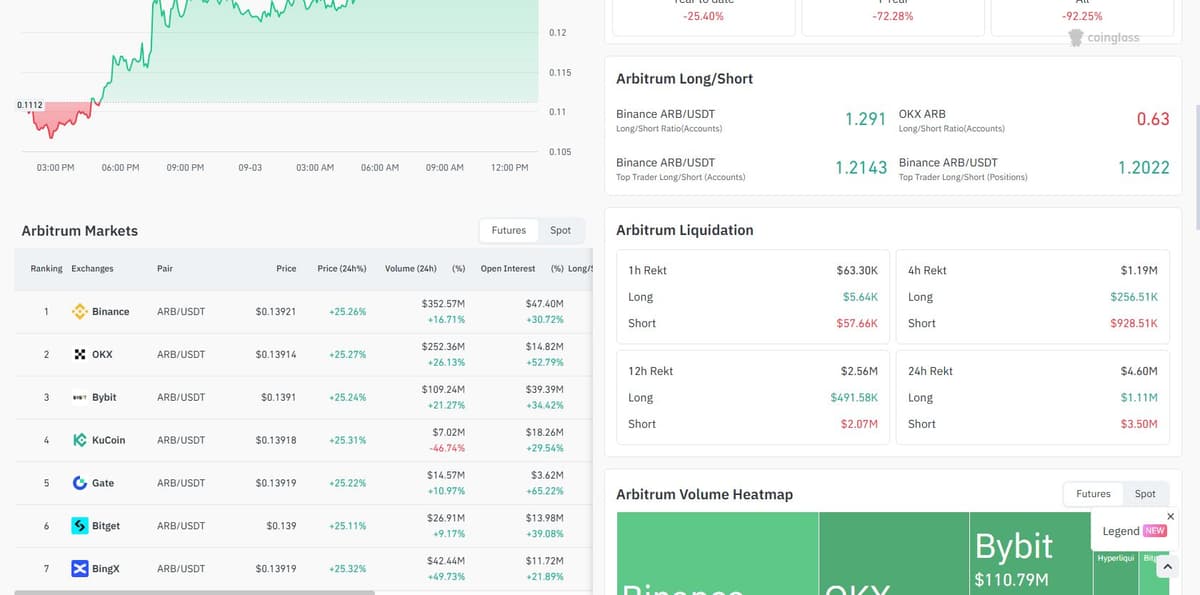Image resolution: width=1200 pixels, height=595 pixels.
Task: Sort by Open Interest column header
Action: pyautogui.click(x=508, y=269)
